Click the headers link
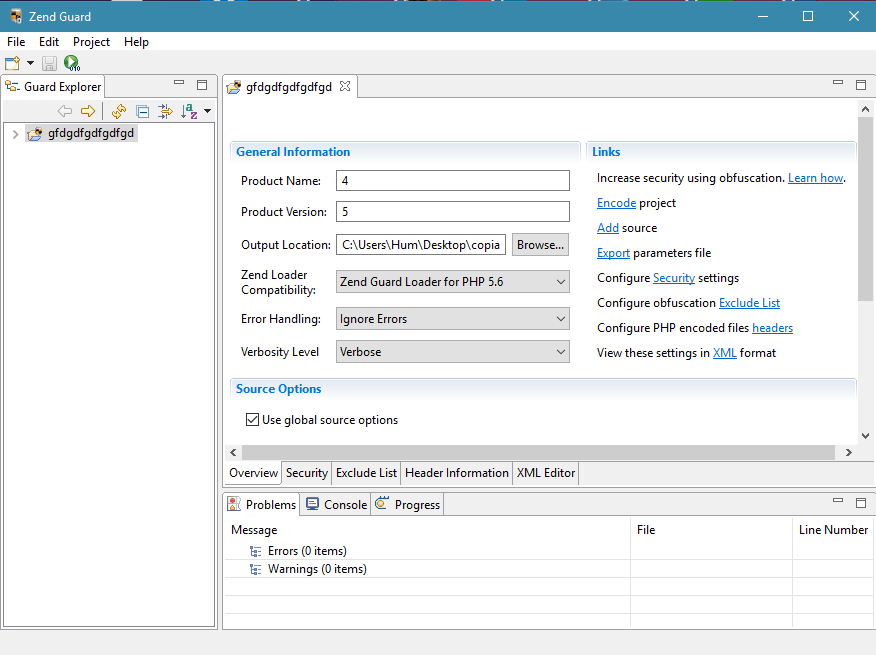This screenshot has height=655, width=876. 772,328
